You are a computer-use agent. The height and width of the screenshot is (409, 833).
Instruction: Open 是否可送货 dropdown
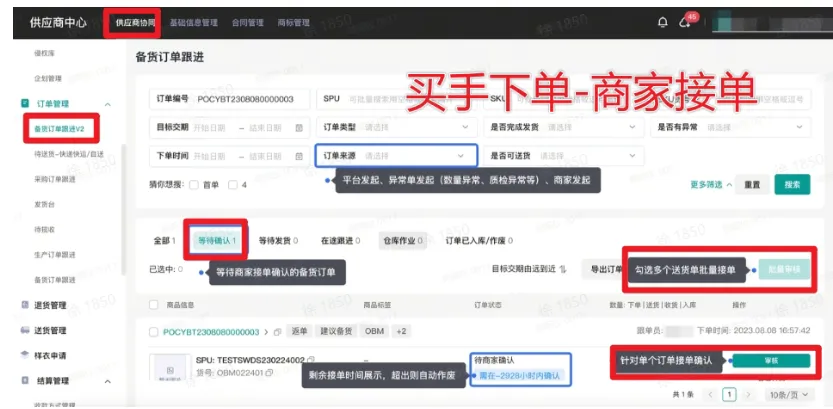[563, 156]
